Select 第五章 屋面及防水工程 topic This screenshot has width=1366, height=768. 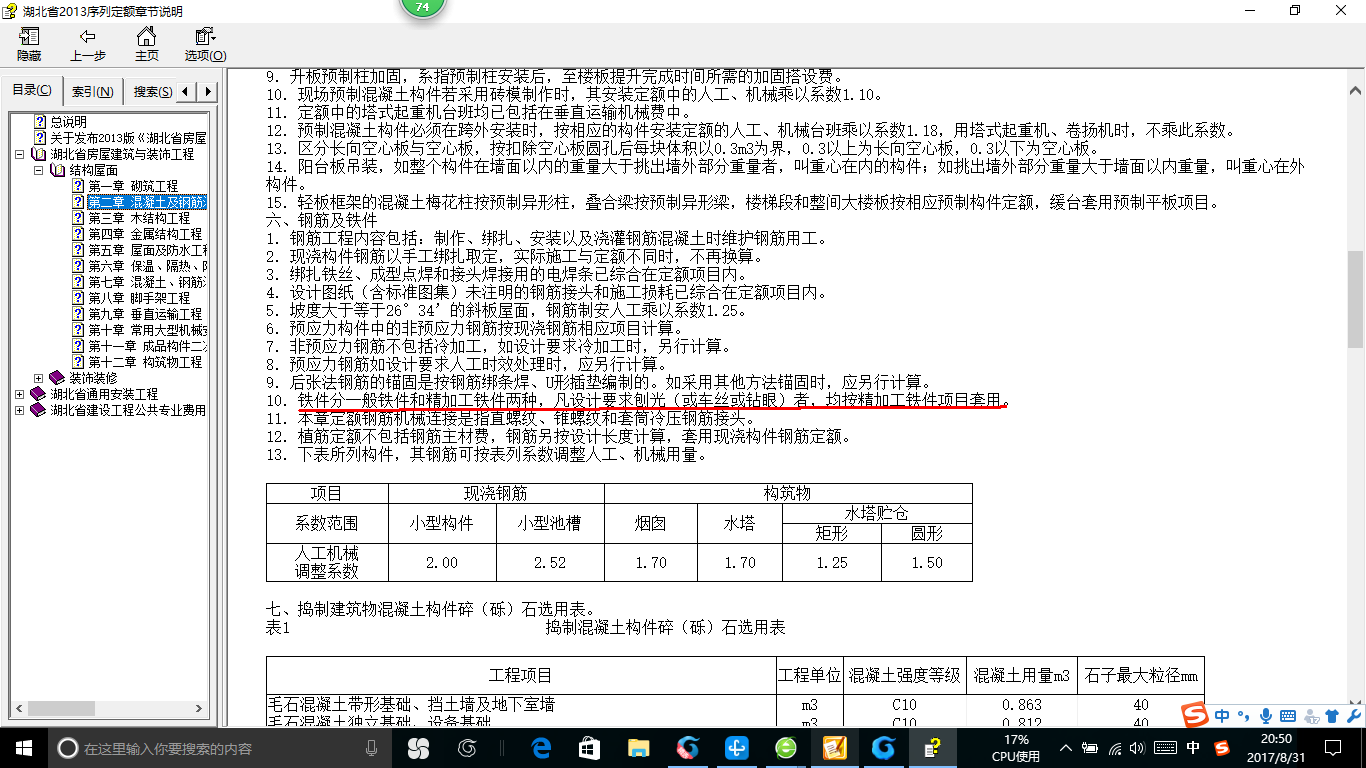pyautogui.click(x=147, y=250)
